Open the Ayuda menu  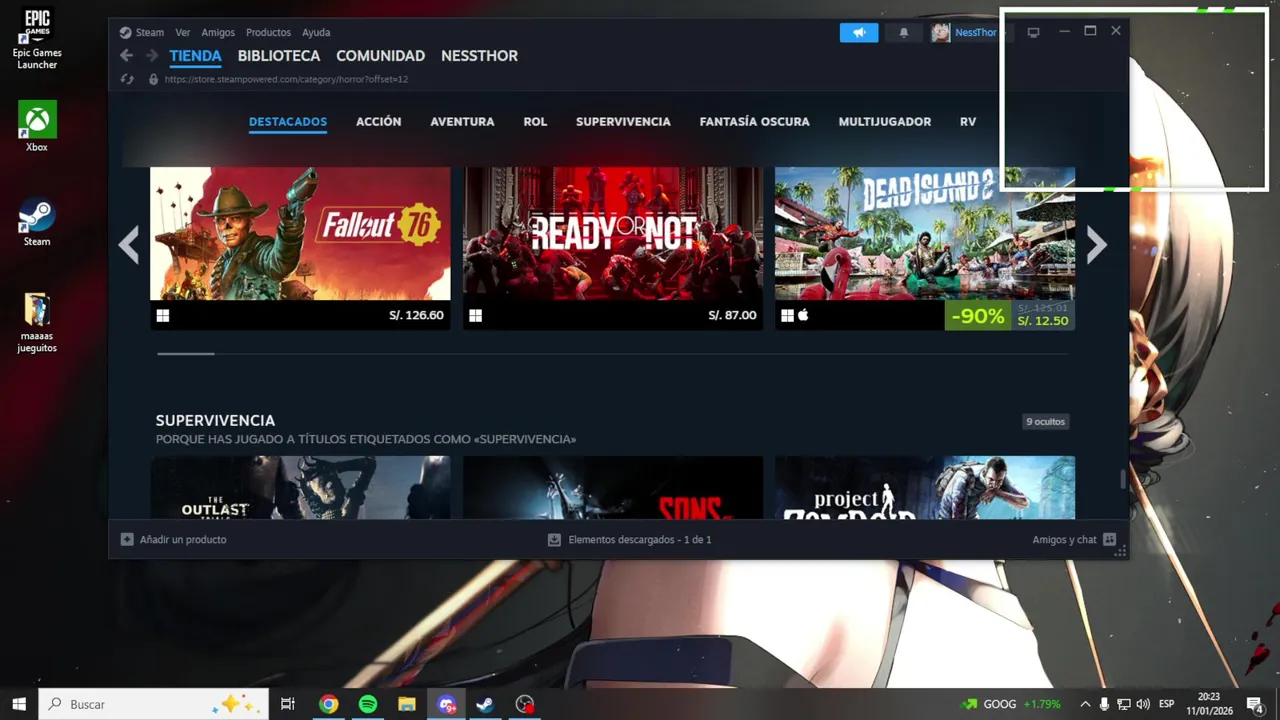316,32
